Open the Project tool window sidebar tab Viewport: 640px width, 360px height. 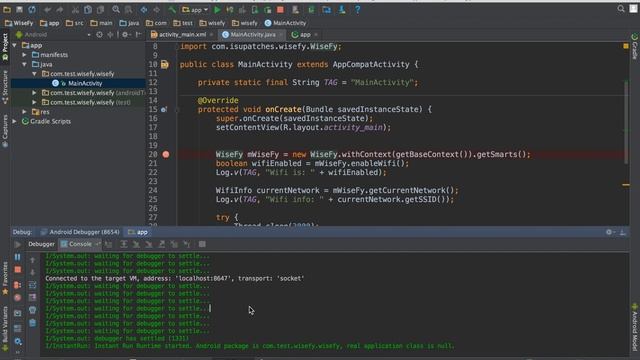5,47
